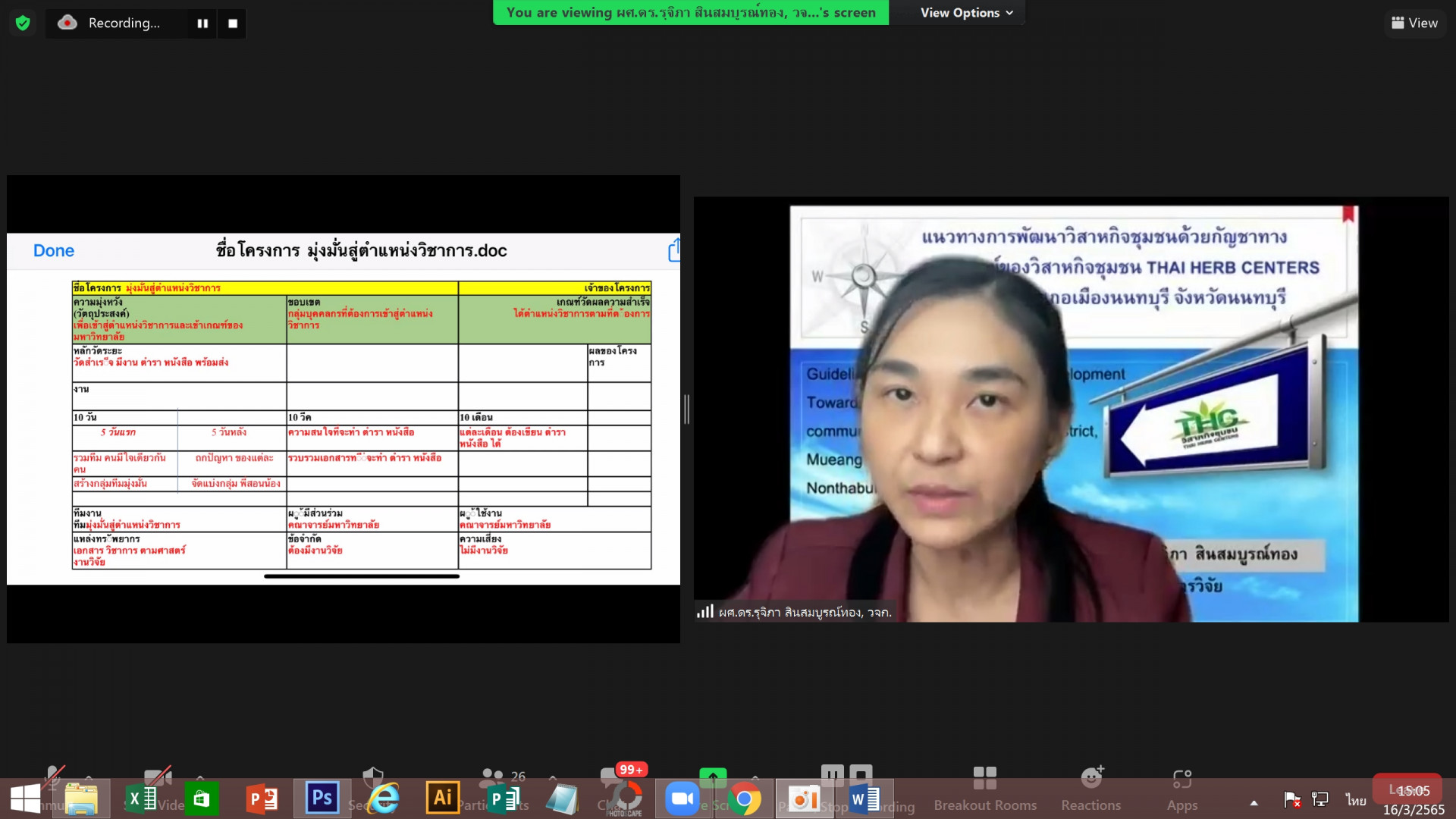This screenshot has width=1456, height=819.
Task: Open Windows Store from taskbar
Action: (x=201, y=799)
